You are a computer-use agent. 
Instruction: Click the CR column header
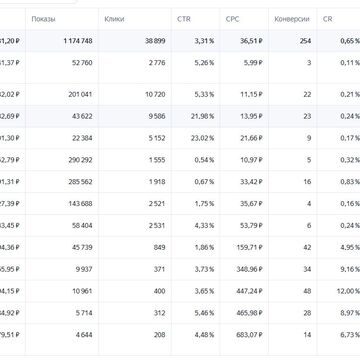[x=327, y=19]
